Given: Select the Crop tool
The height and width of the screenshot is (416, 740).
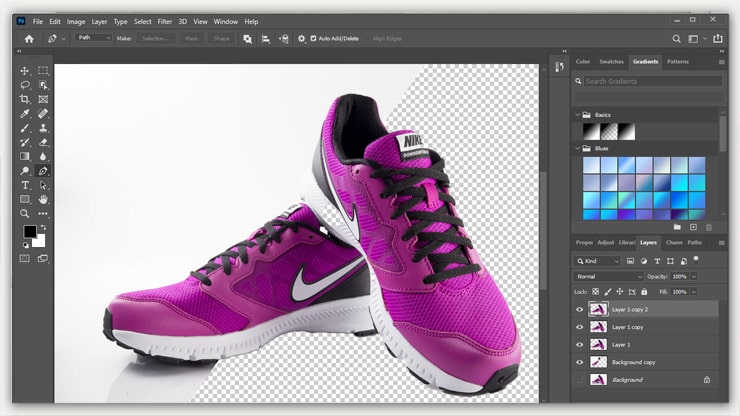Looking at the screenshot, I should pyautogui.click(x=25, y=99).
